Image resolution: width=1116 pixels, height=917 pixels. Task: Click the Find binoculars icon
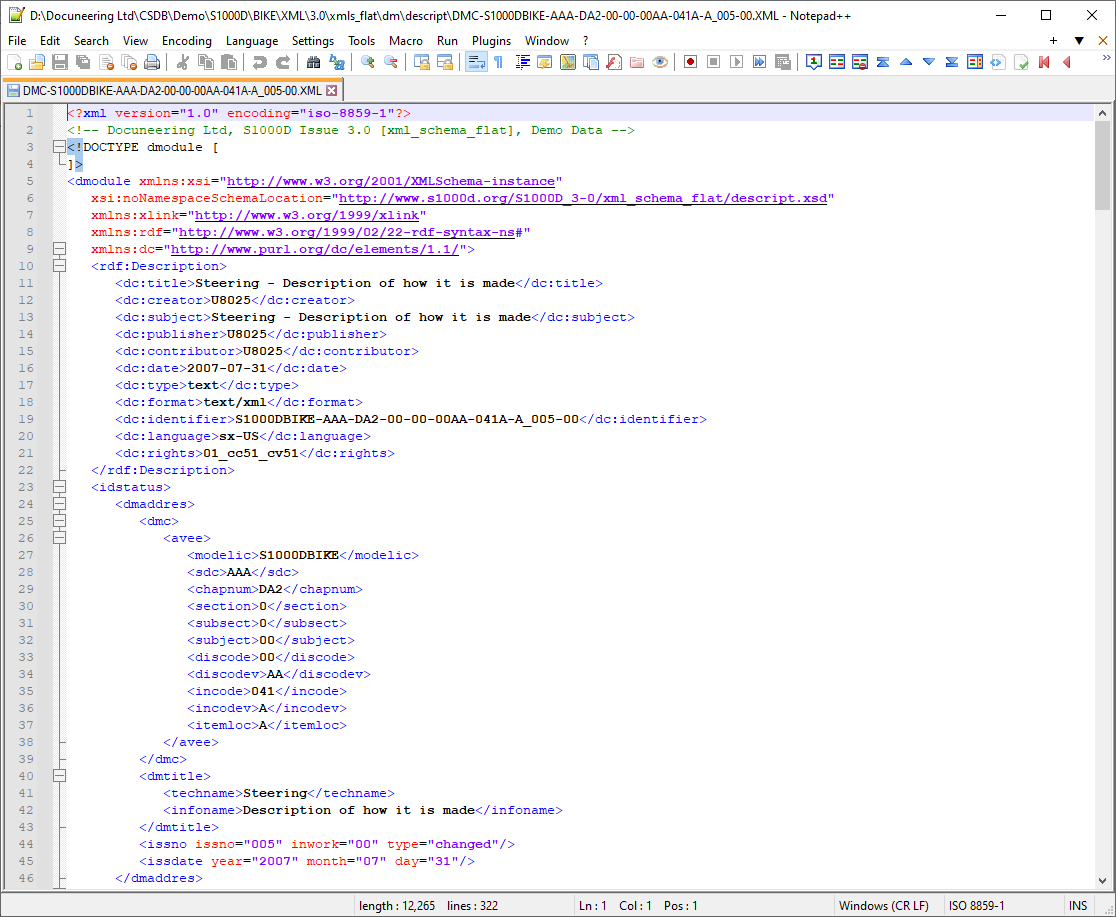pos(313,62)
